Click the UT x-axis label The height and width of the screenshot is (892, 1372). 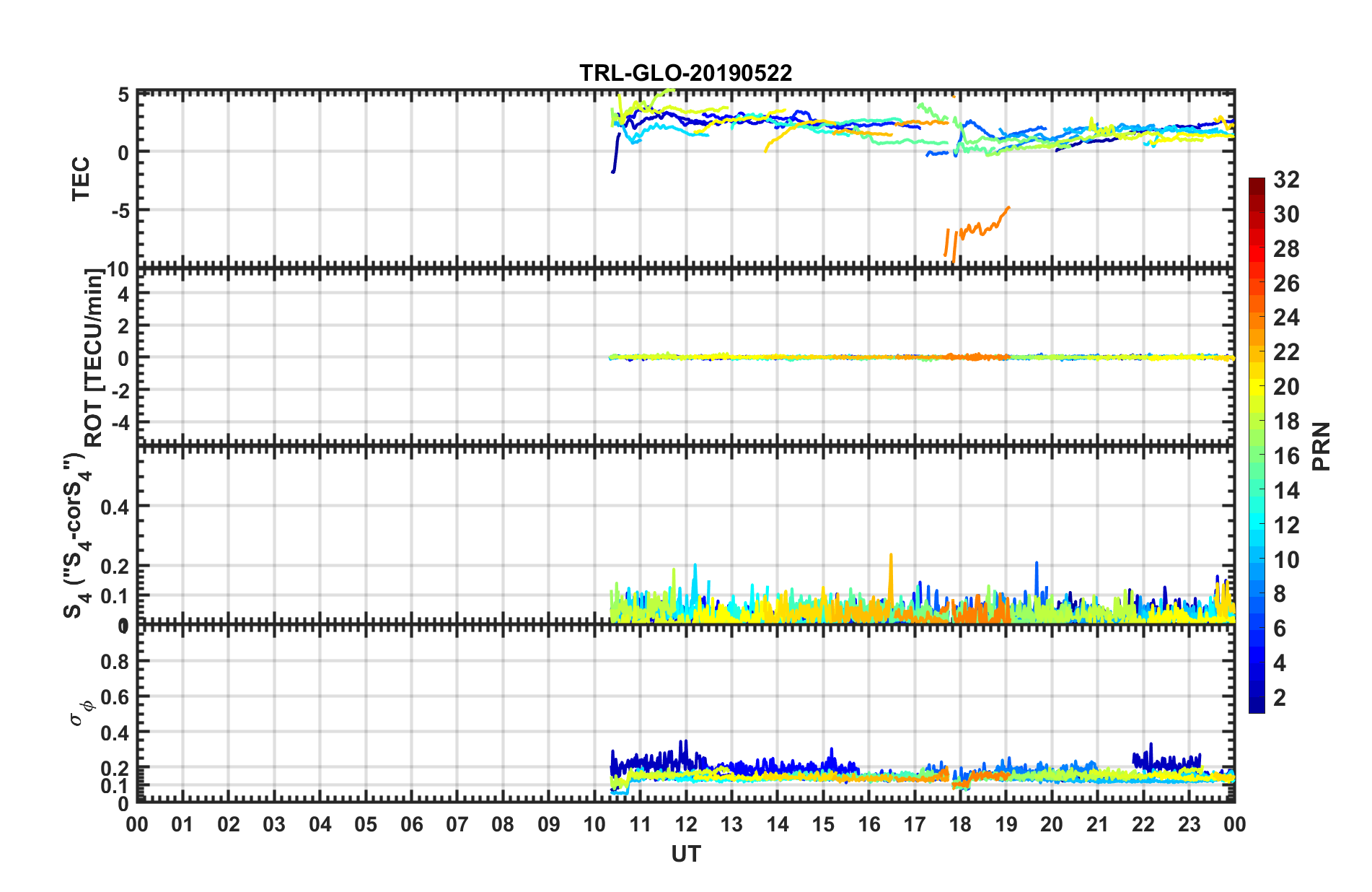click(685, 854)
